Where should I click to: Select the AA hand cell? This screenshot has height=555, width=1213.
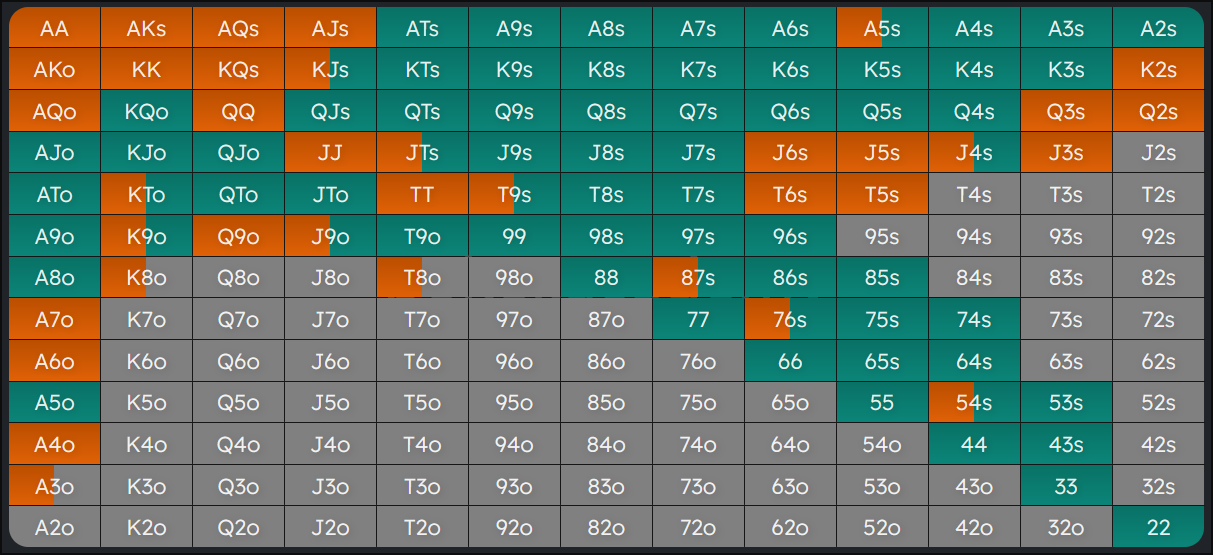[55, 28]
